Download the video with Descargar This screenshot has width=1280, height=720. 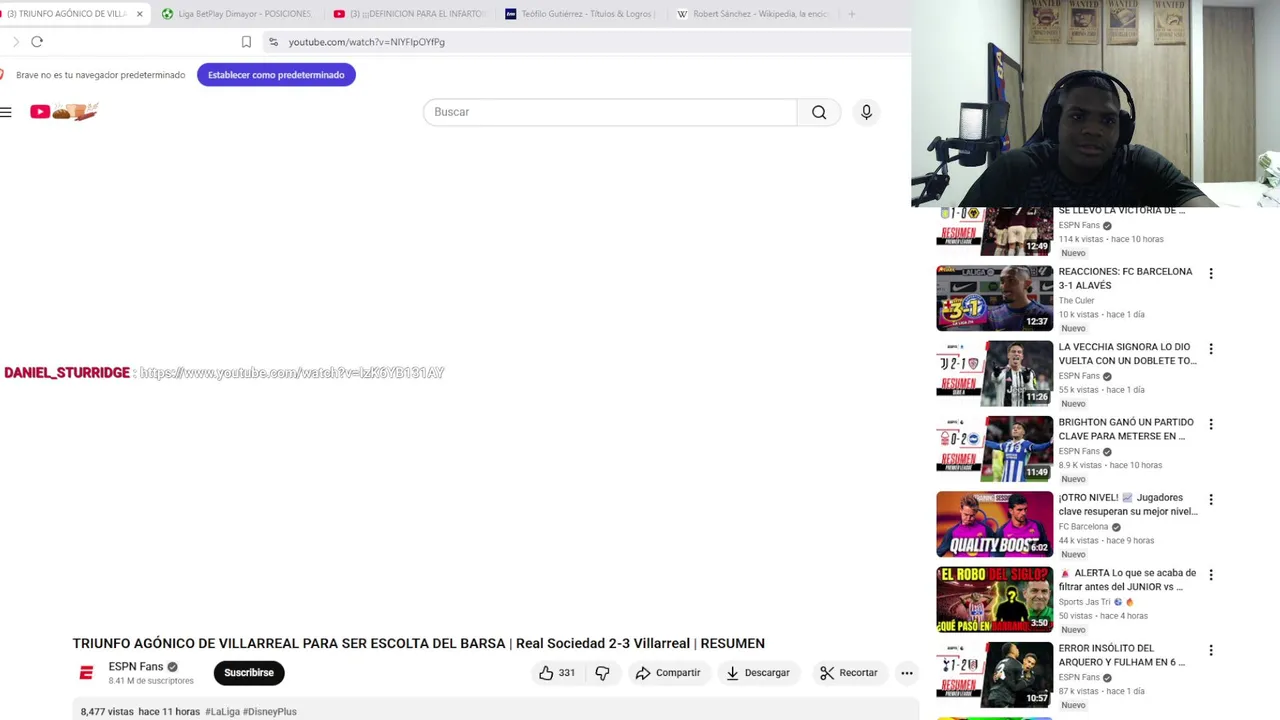pos(758,673)
